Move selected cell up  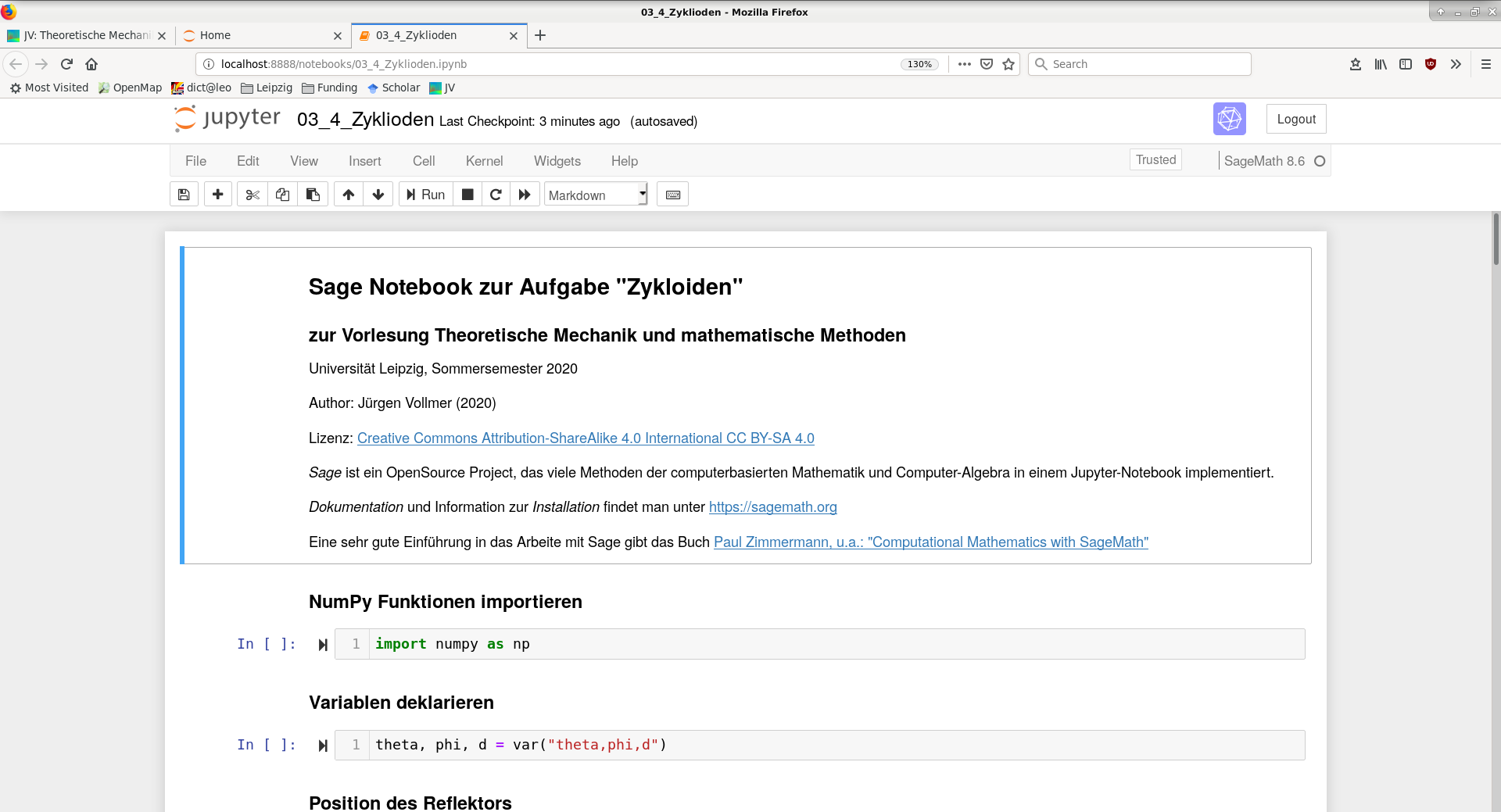click(349, 195)
